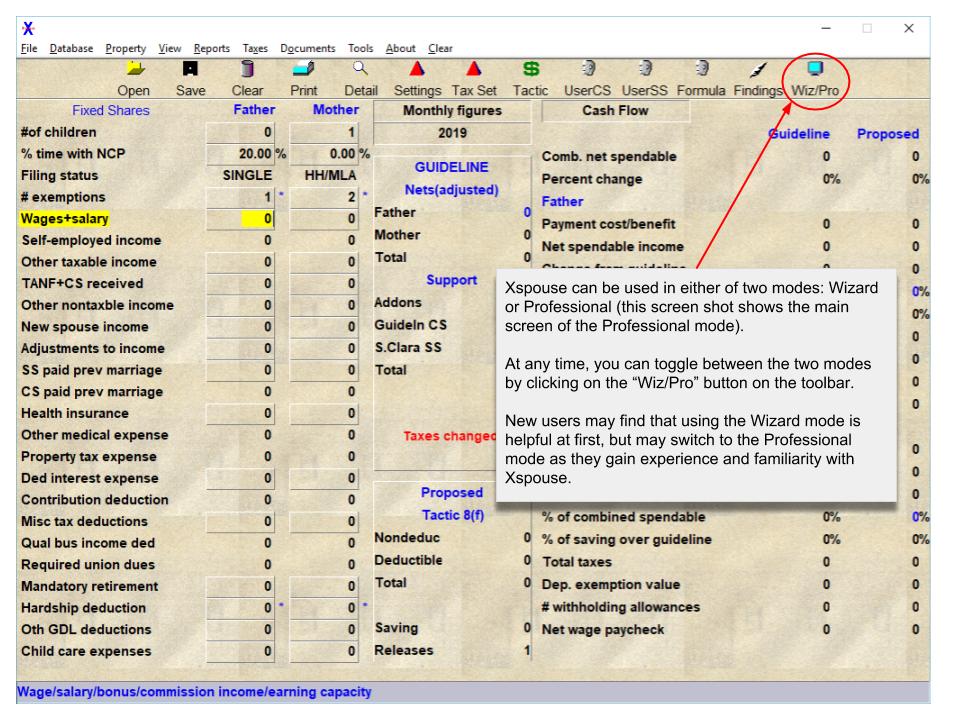Screen dimensions: 960x720
Task: Select Father's Ded interest expense field
Action: [240, 478]
